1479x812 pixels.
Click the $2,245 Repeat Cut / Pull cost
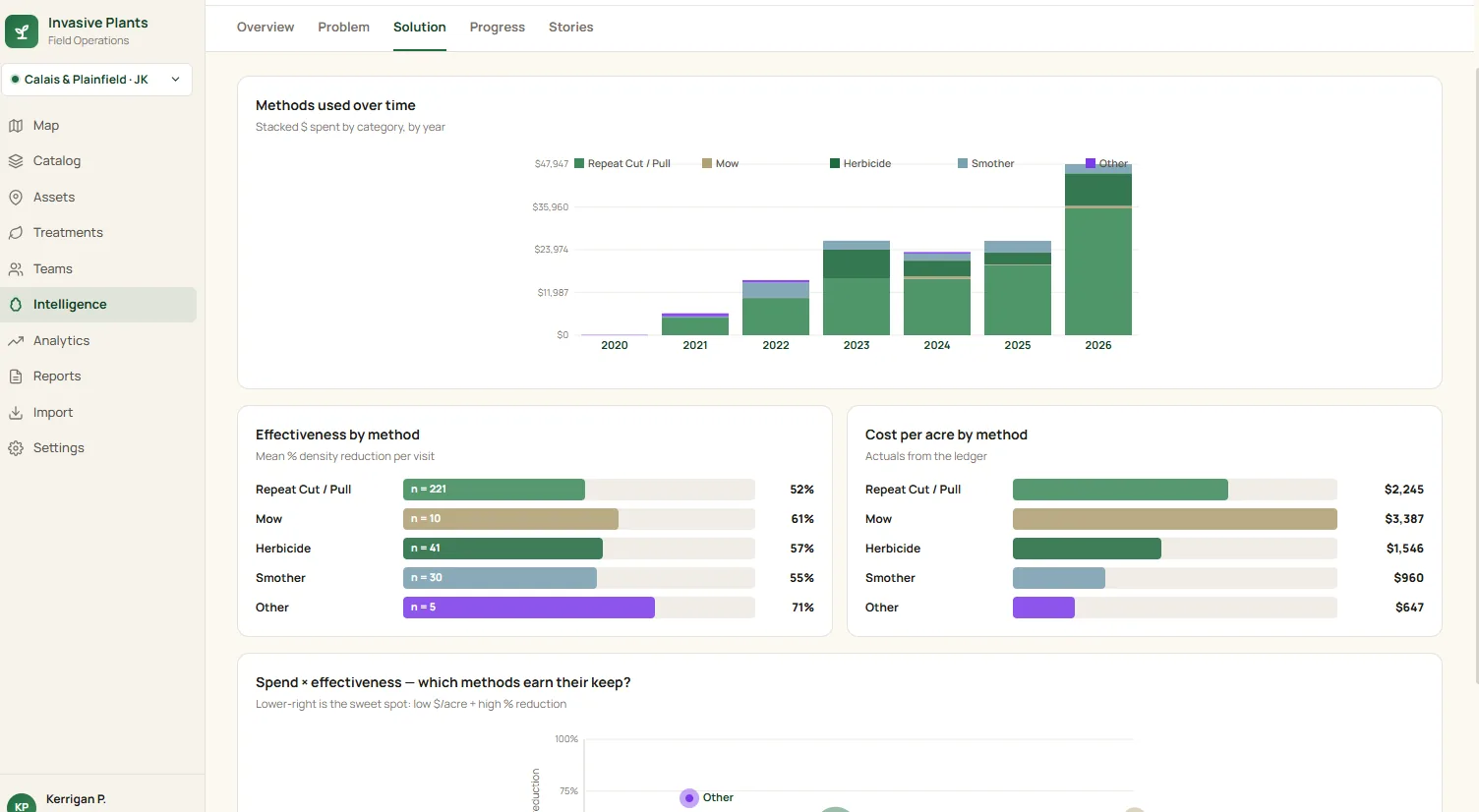click(x=1404, y=490)
